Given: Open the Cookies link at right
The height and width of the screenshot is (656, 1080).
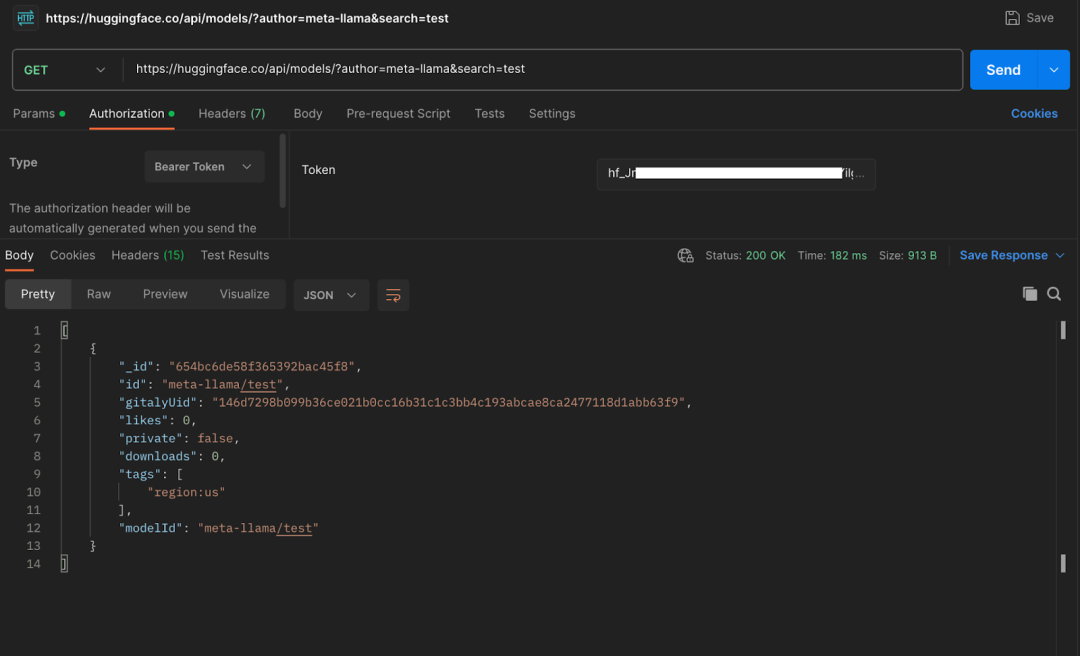Looking at the screenshot, I should coord(1034,114).
